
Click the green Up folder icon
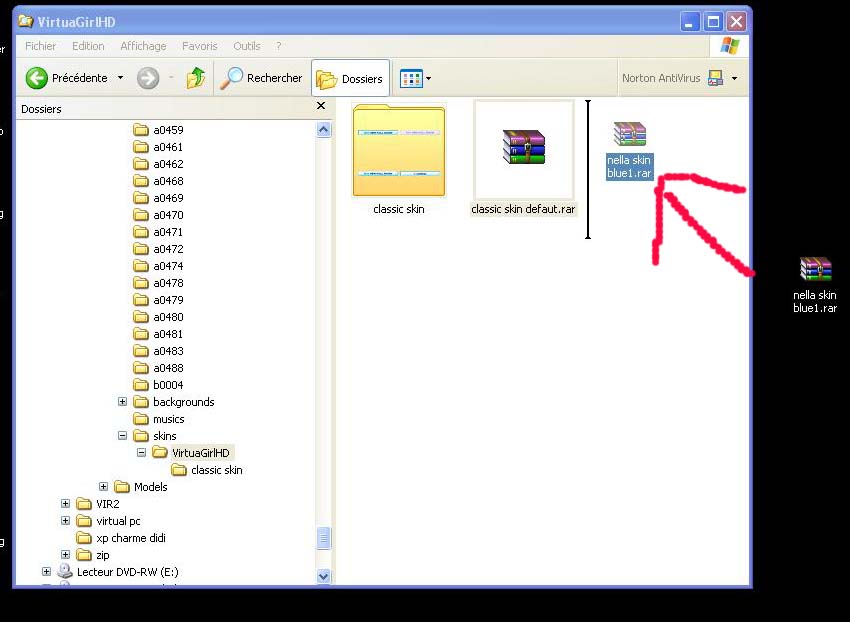[x=196, y=78]
